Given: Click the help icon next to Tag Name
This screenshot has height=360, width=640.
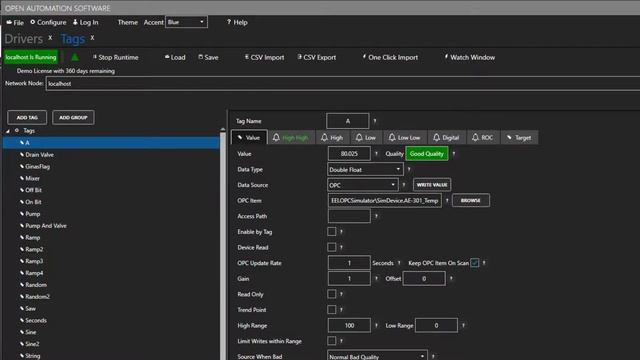Looking at the screenshot, I should click(x=375, y=121).
